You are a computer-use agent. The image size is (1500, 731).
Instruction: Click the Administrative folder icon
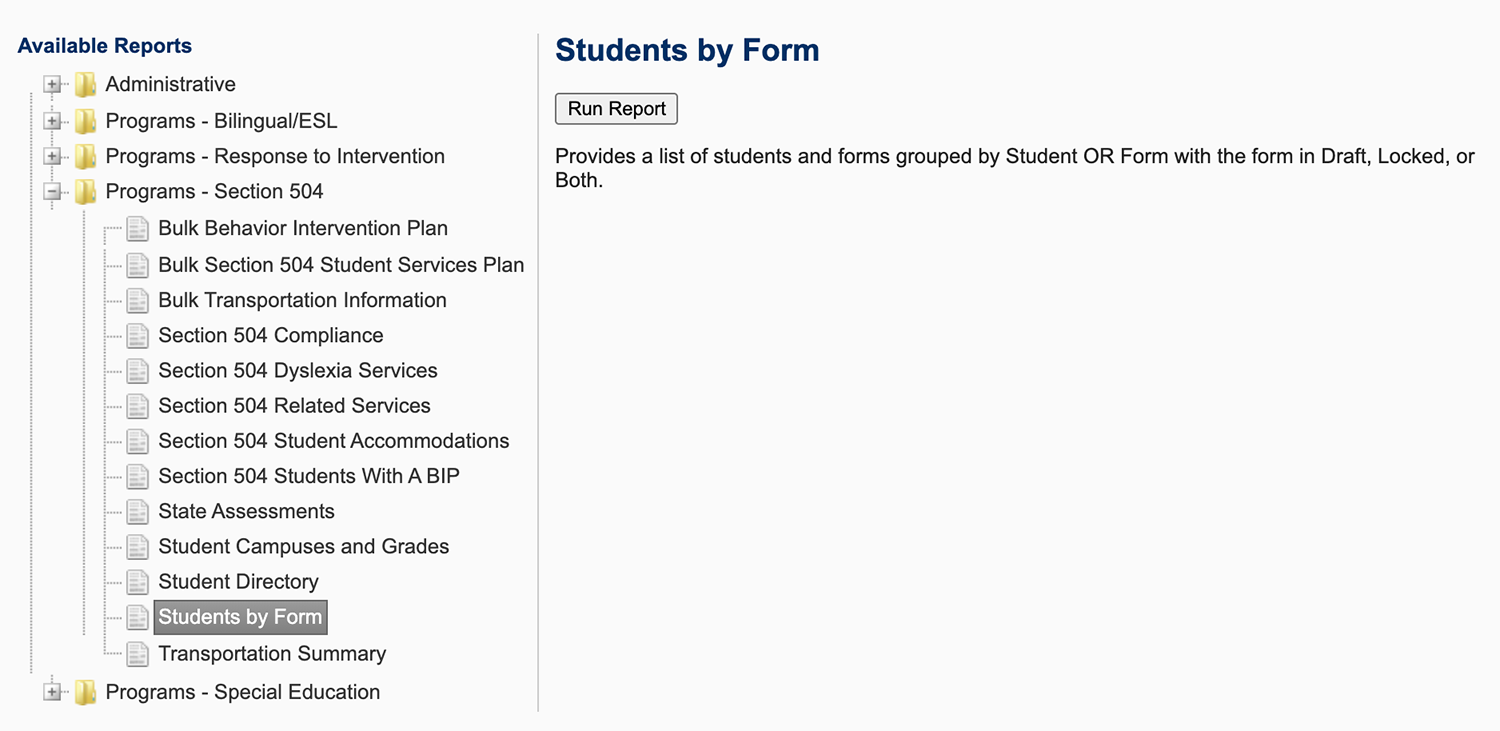(86, 85)
